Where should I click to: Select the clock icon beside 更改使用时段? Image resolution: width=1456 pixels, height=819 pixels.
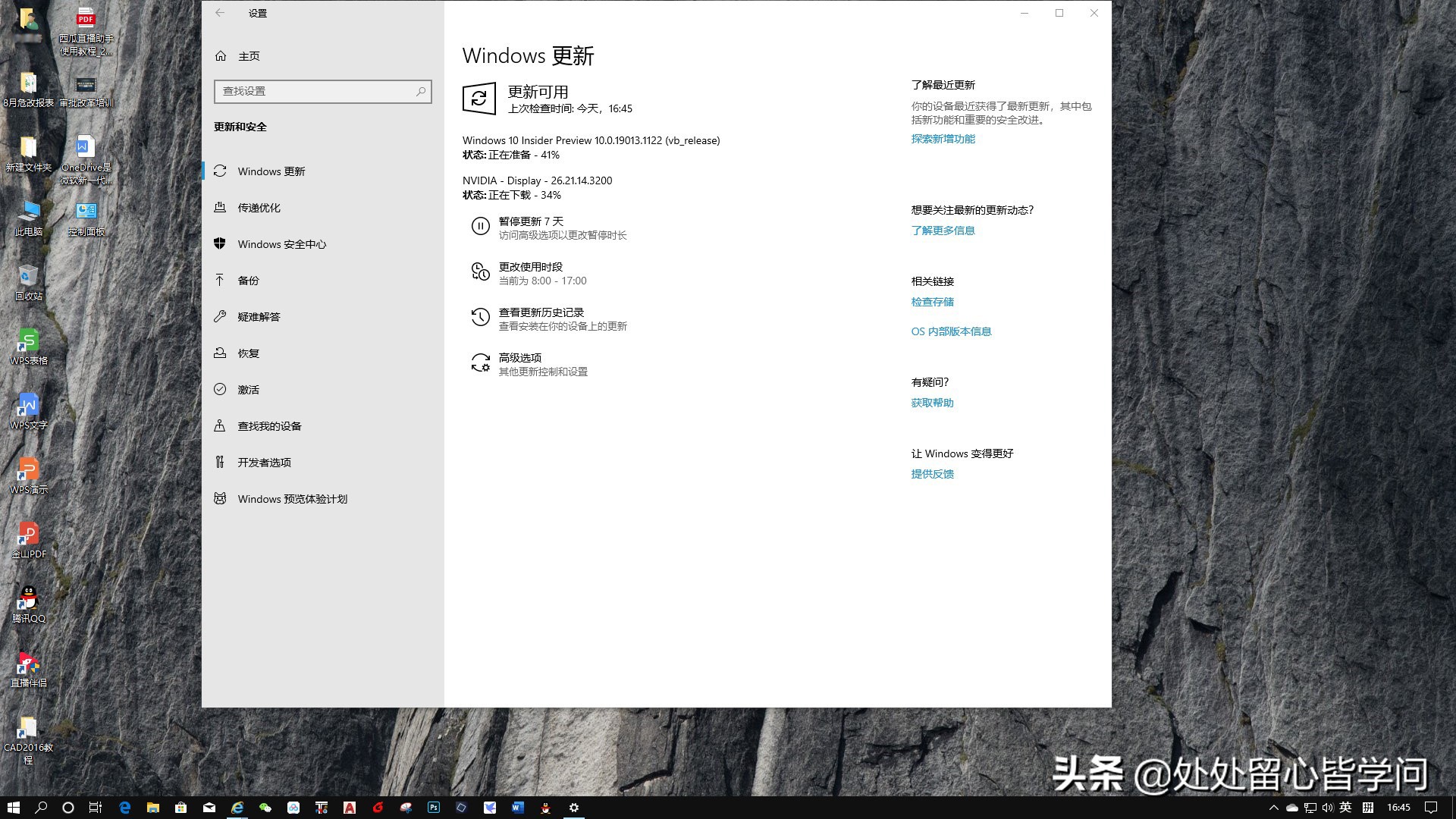pyautogui.click(x=480, y=271)
